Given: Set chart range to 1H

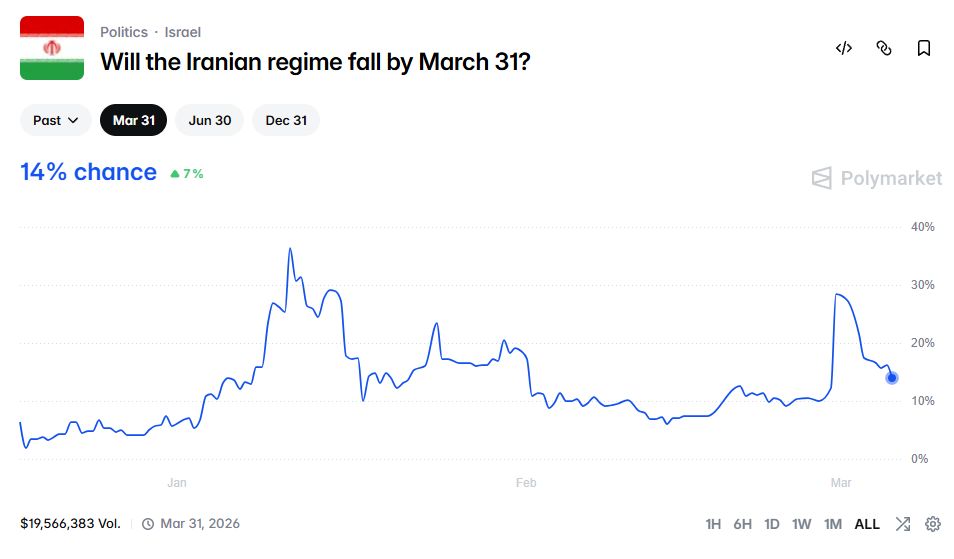Looking at the screenshot, I should coord(713,524).
